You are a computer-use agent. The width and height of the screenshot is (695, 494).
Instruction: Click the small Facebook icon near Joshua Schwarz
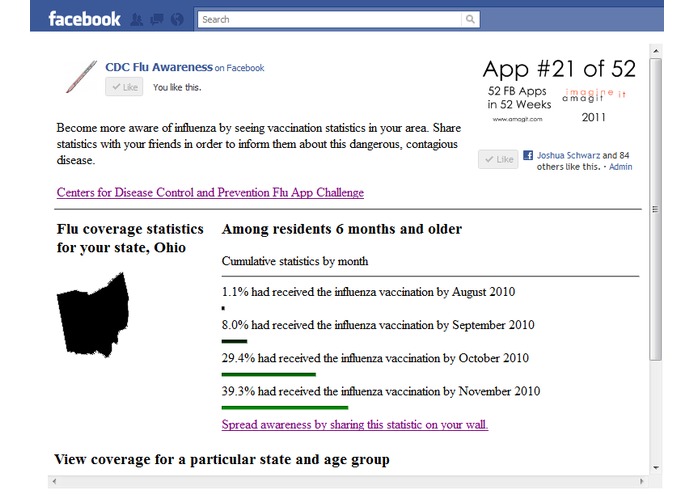coord(528,155)
